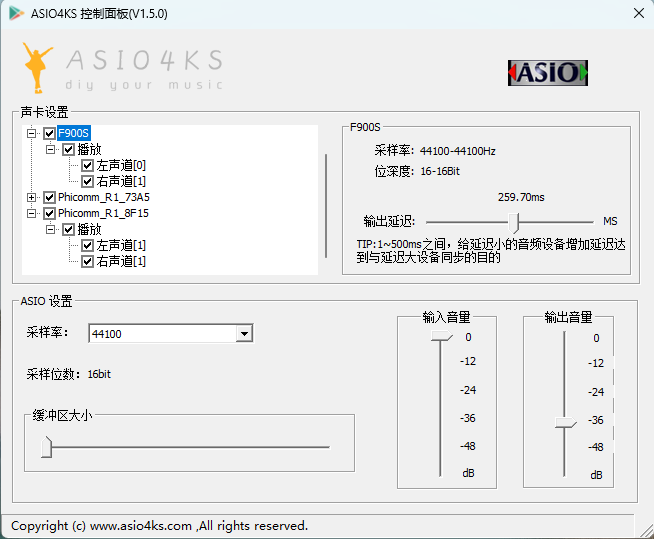Image resolution: width=654 pixels, height=539 pixels.
Task: Click the 输出音量 slider thumb
Action: [x=566, y=422]
